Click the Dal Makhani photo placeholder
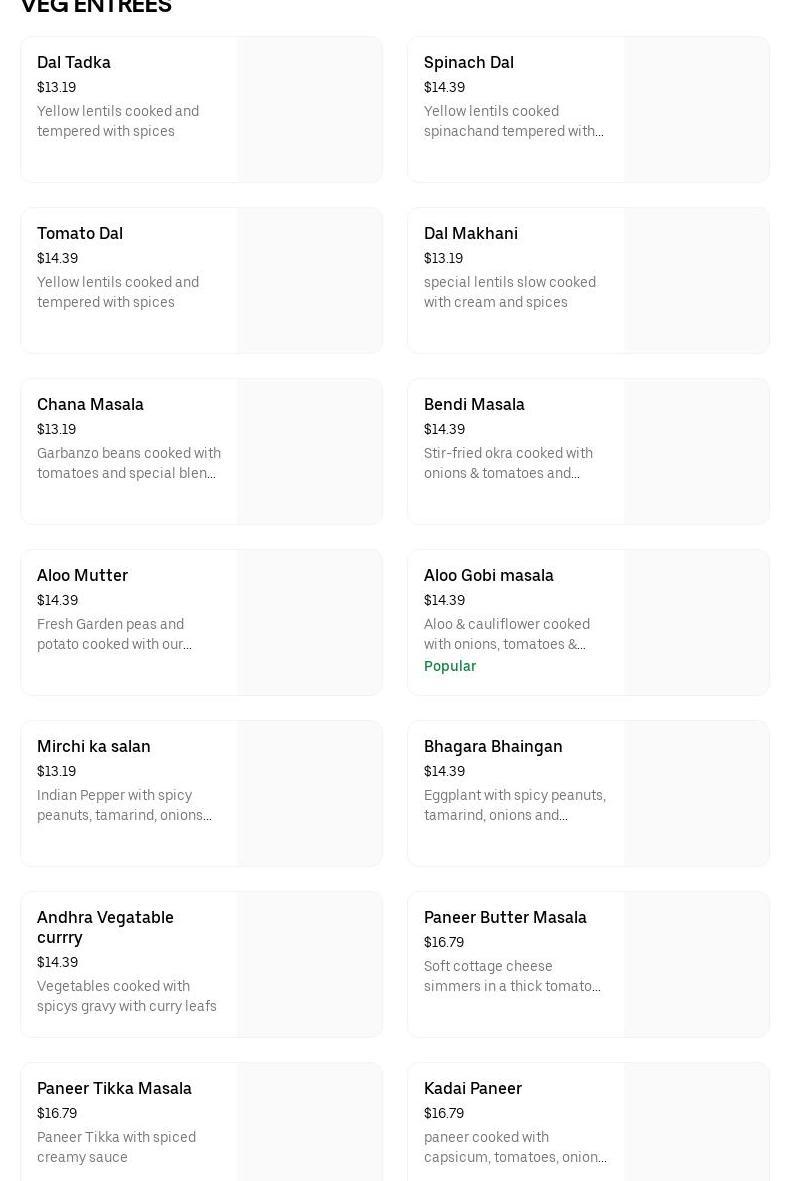The image size is (804, 1181). click(x=697, y=281)
